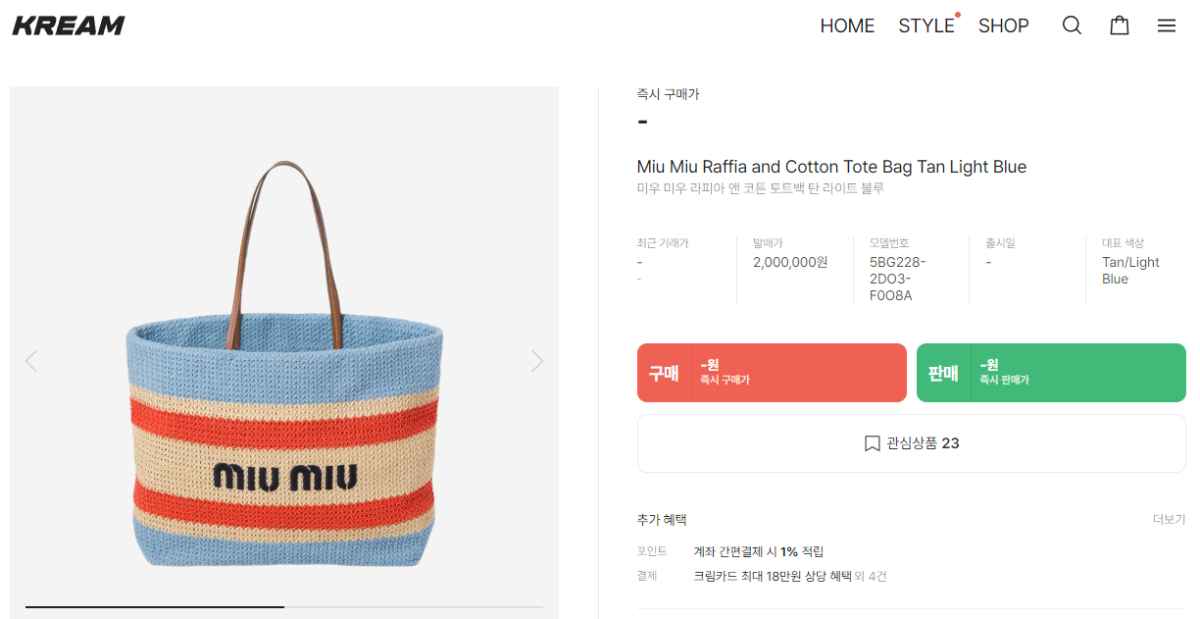Click the KREAM logo
Screen dimensions: 1200x619
[69, 26]
